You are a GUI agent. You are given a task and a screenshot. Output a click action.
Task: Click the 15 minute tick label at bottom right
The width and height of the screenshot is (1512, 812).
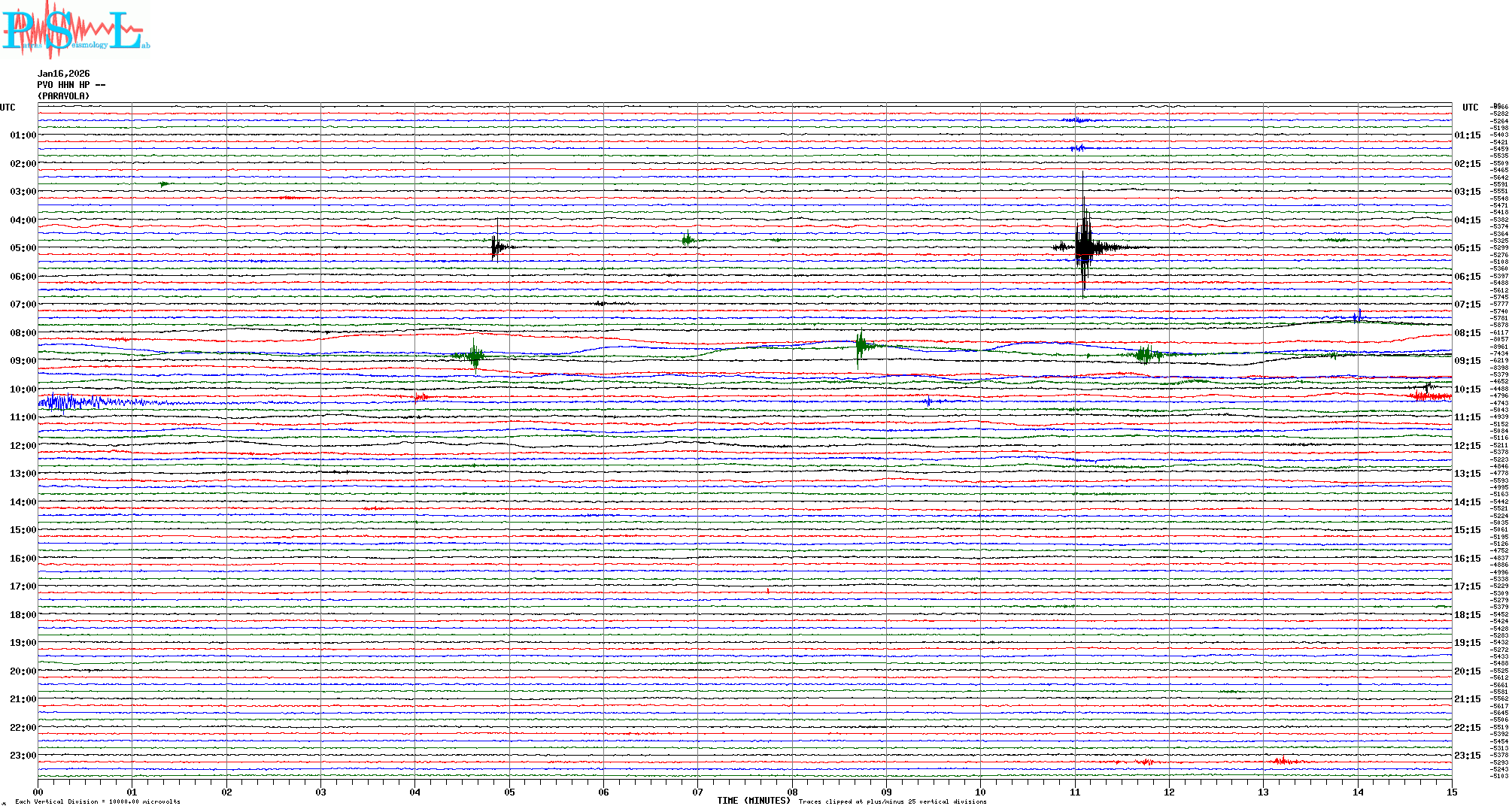click(1451, 792)
